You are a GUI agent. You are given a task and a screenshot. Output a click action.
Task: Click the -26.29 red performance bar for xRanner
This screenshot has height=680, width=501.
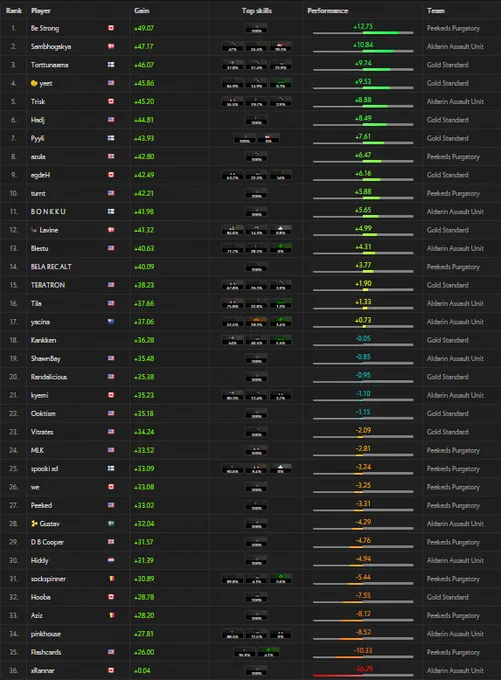tap(363, 675)
